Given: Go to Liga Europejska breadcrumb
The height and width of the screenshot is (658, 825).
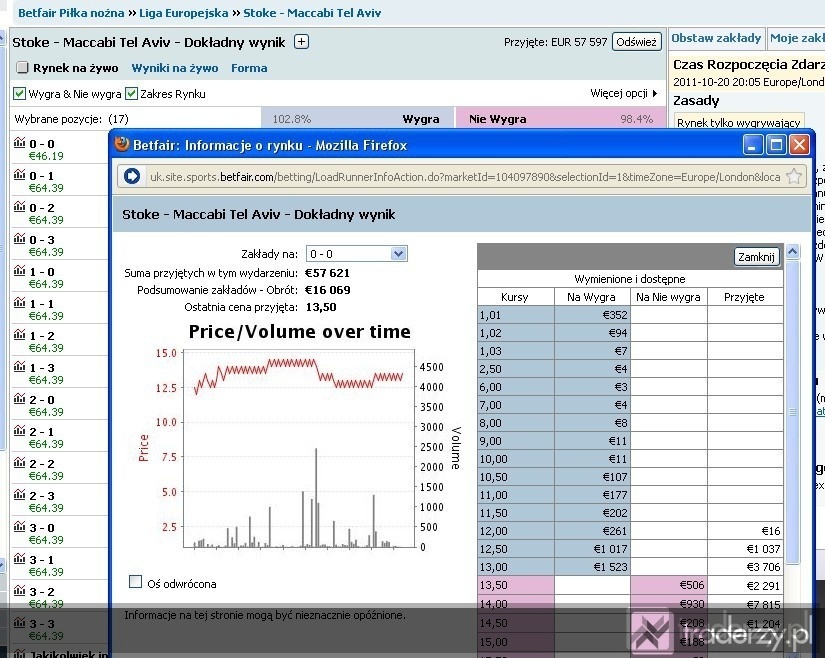Looking at the screenshot, I should (184, 13).
